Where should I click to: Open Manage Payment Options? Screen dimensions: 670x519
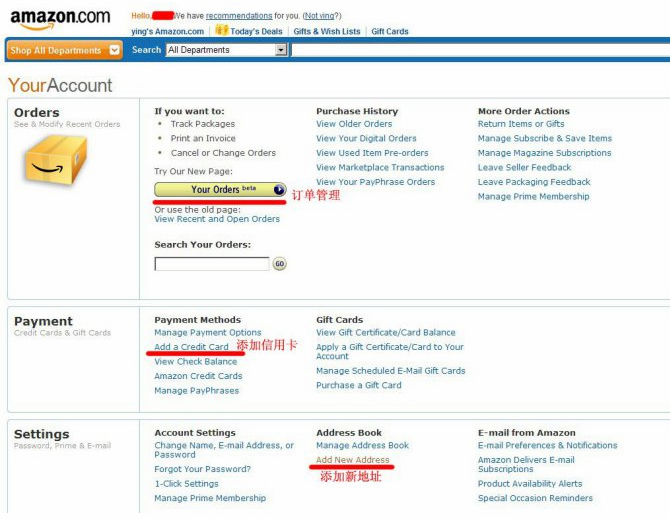pos(208,333)
